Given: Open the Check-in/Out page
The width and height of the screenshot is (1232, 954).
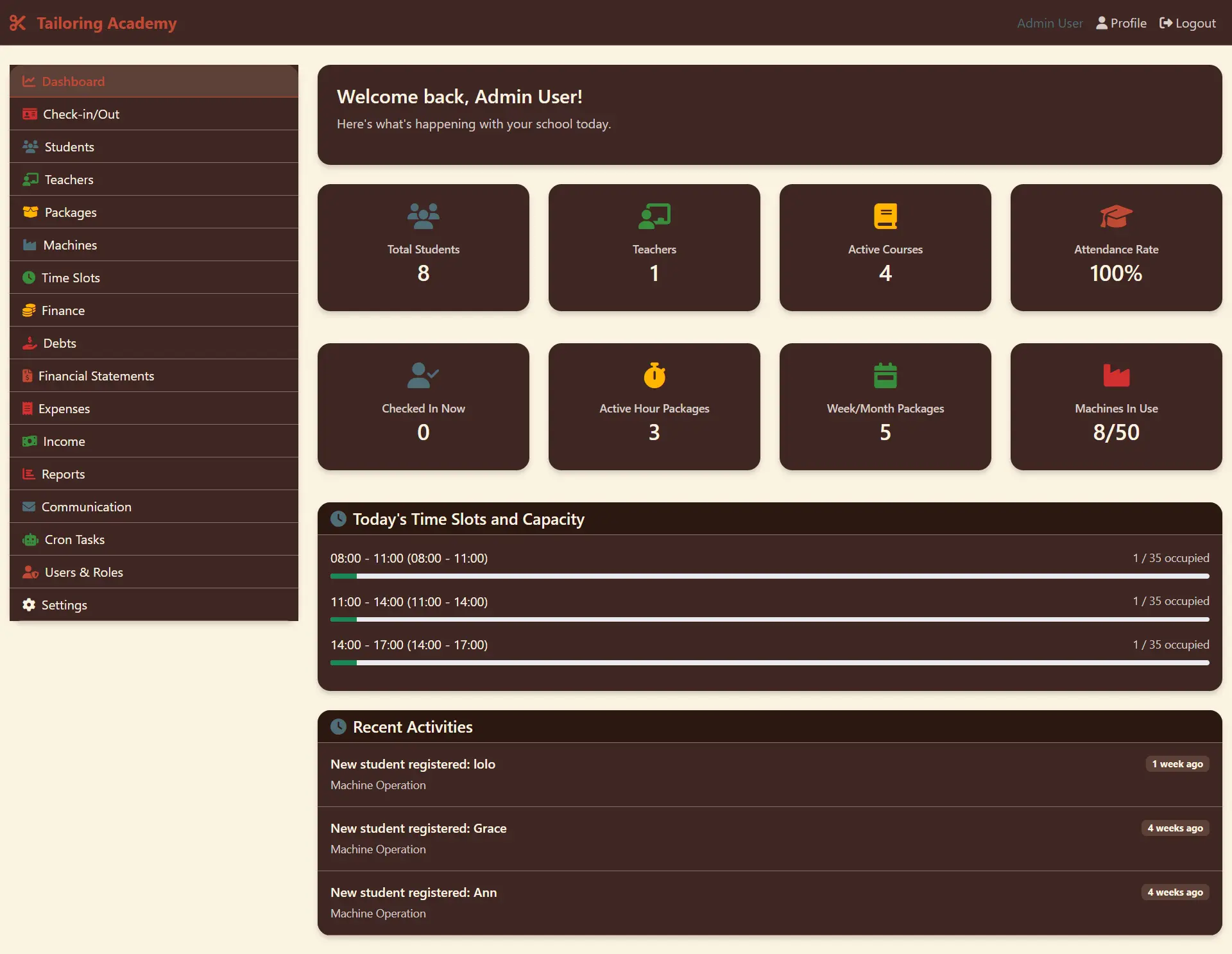Looking at the screenshot, I should click(154, 114).
